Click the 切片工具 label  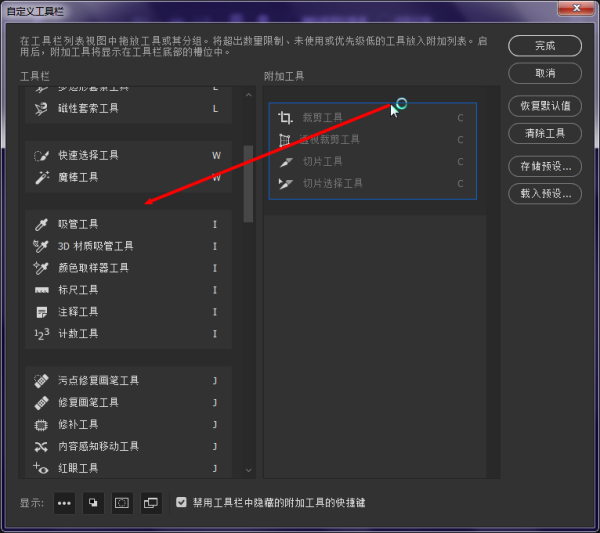tap(323, 162)
